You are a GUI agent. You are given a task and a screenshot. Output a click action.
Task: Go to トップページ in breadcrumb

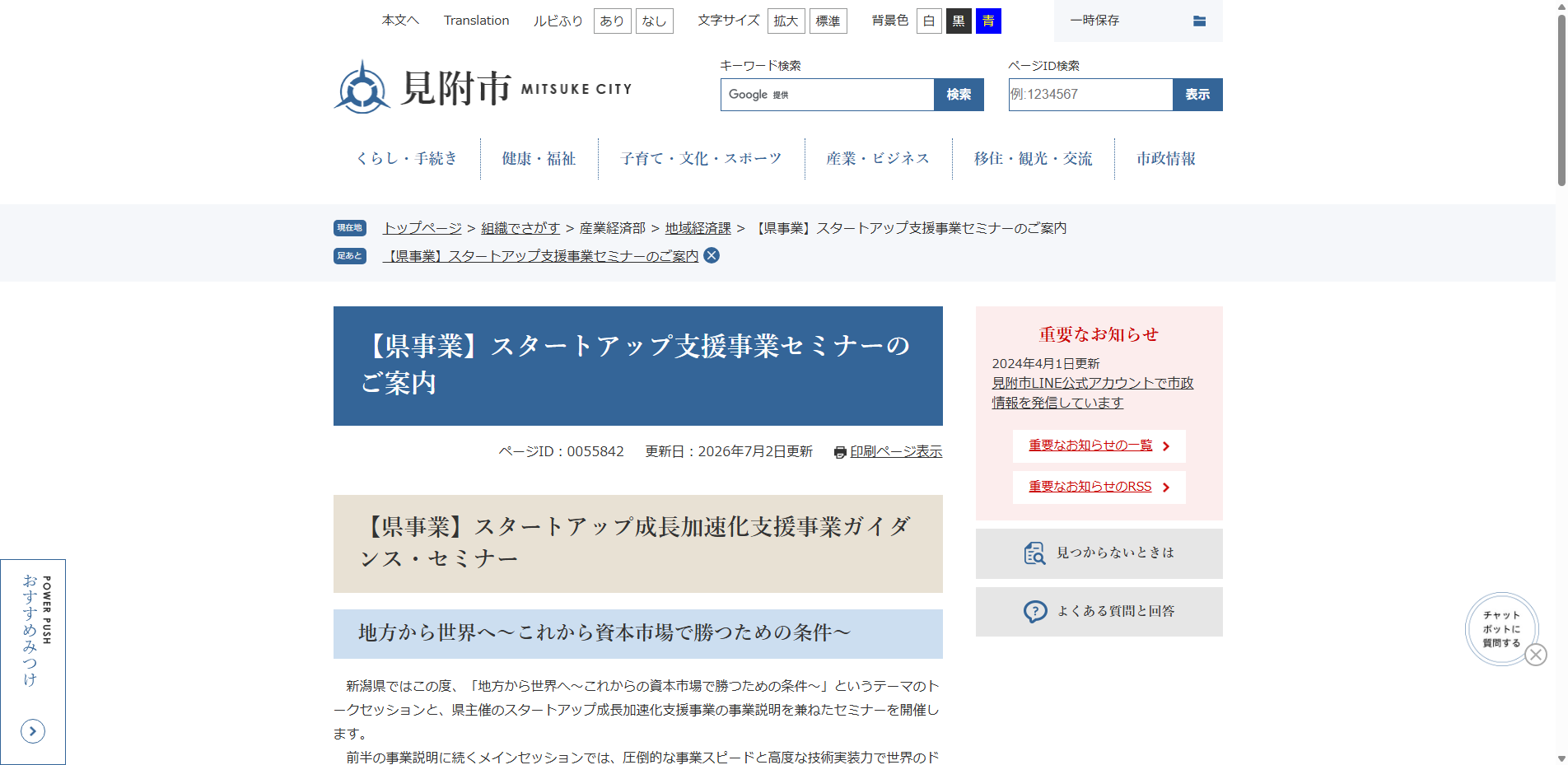[422, 228]
